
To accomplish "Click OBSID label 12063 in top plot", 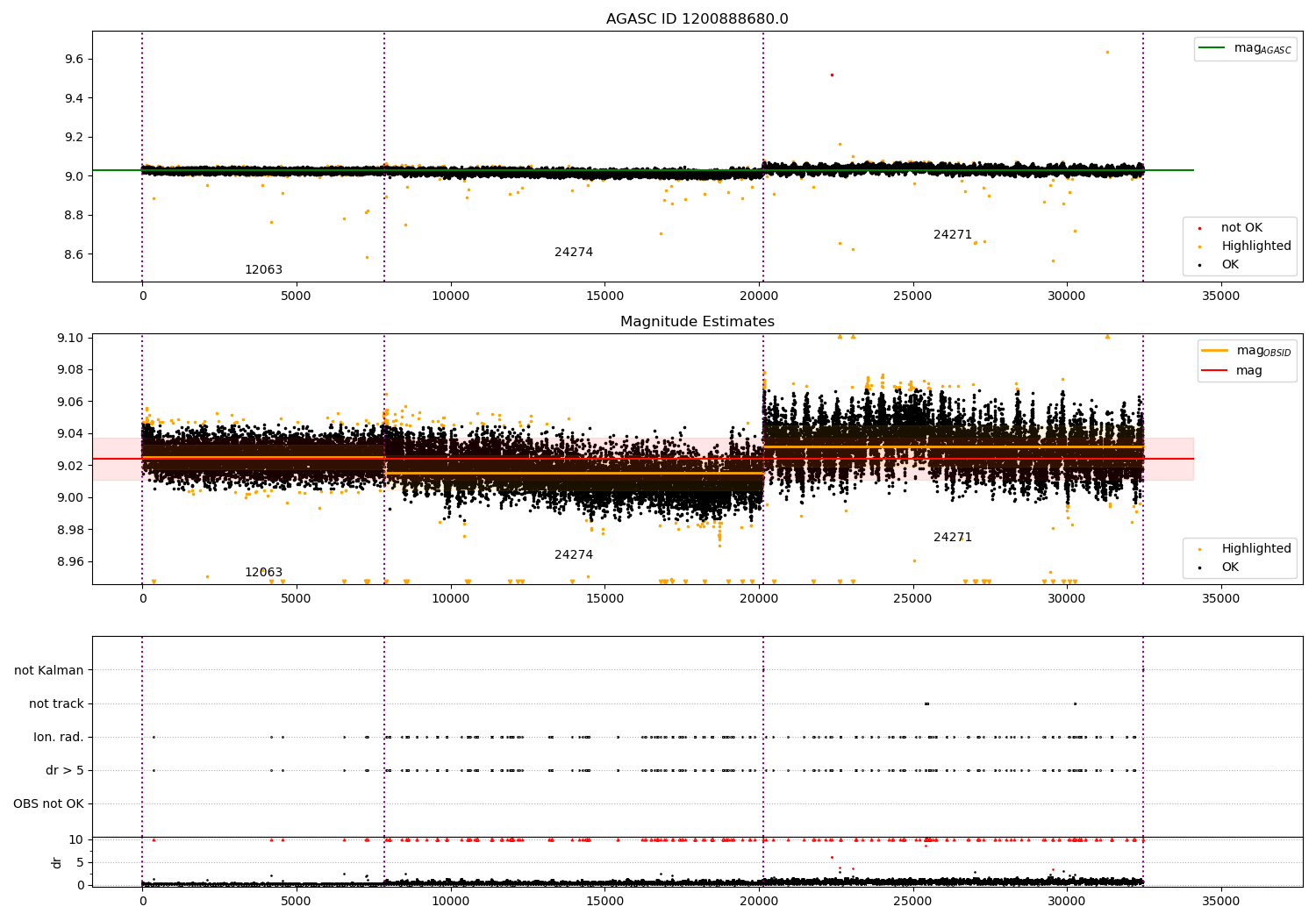I will [x=263, y=270].
